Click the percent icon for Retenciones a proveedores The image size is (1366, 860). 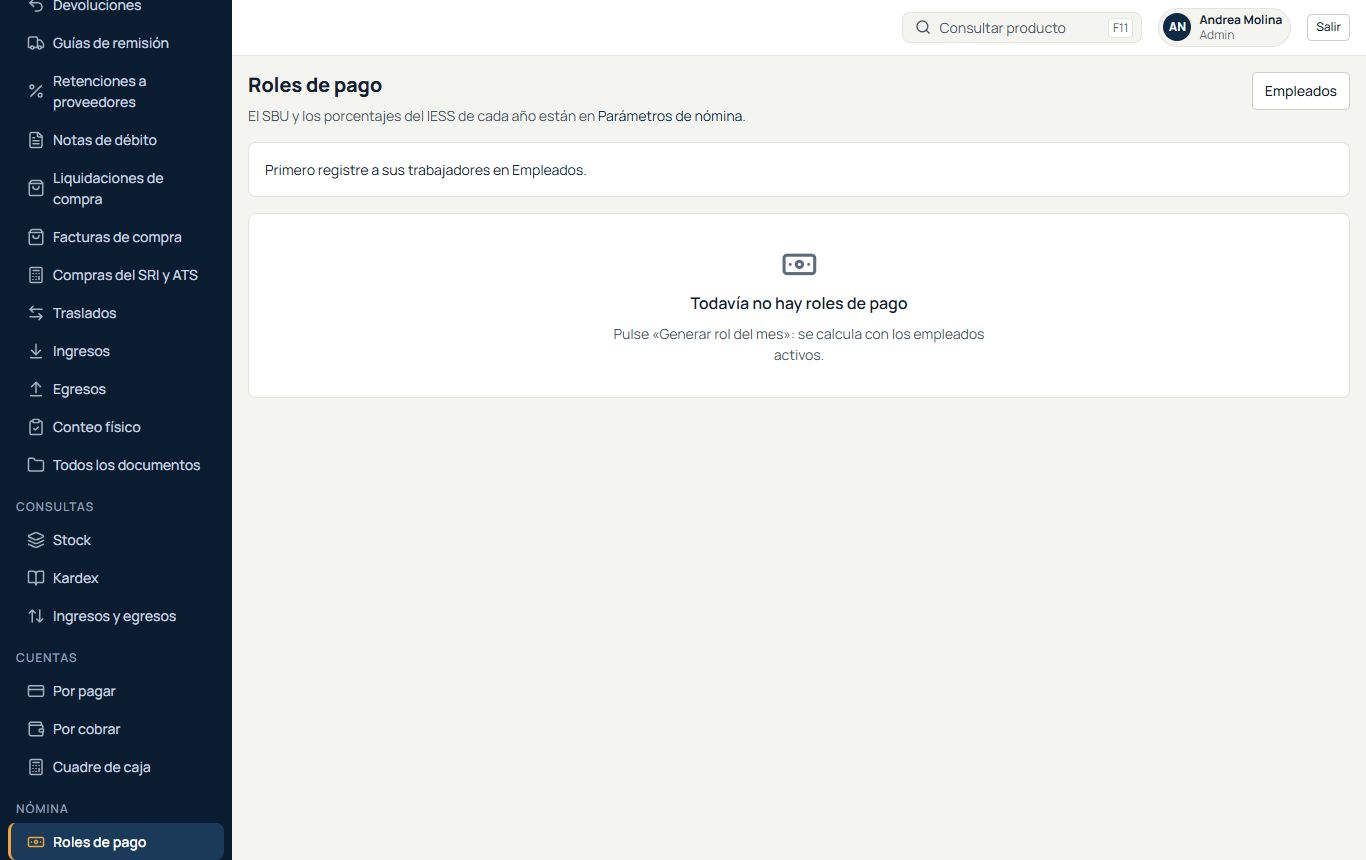(x=36, y=91)
